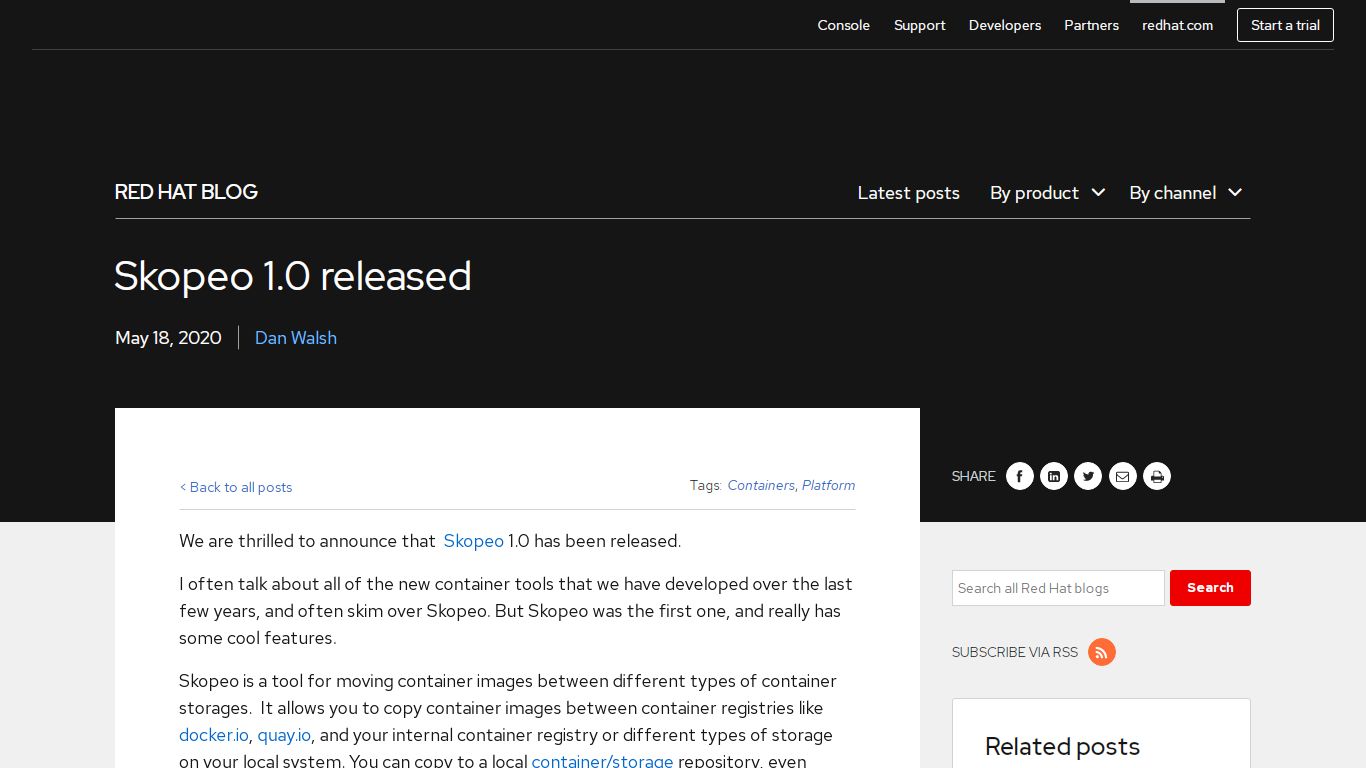Go to the Red Hat Blog home

click(x=186, y=192)
